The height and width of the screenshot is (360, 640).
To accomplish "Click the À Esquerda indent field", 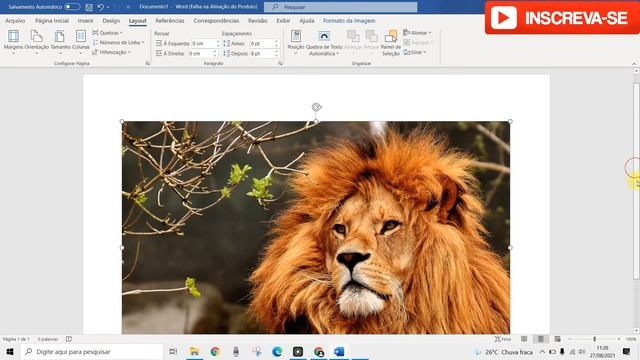I will (x=203, y=43).
